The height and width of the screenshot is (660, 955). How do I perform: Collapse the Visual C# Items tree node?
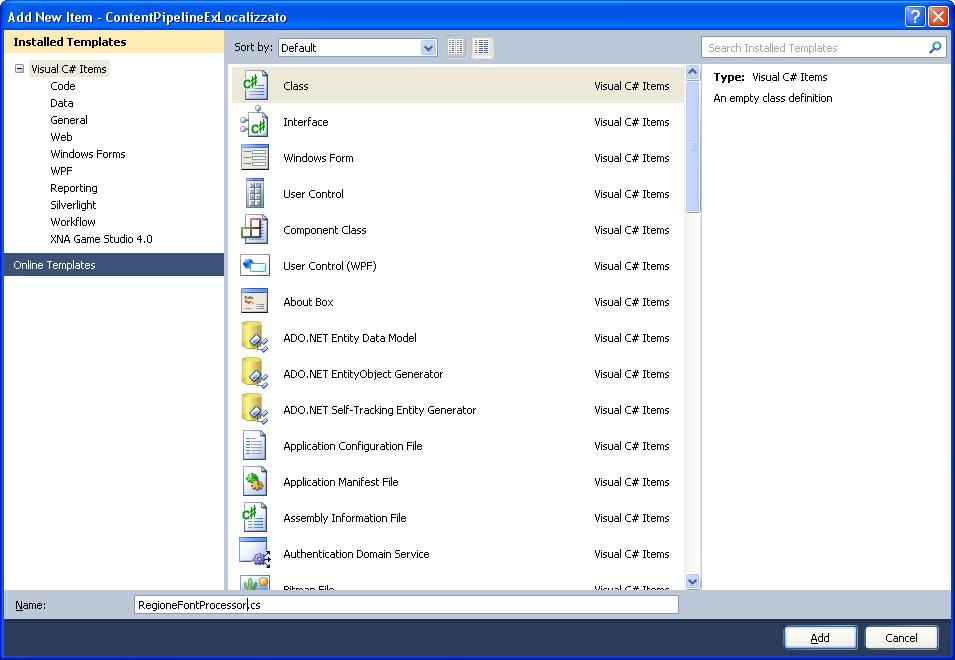coord(19,69)
